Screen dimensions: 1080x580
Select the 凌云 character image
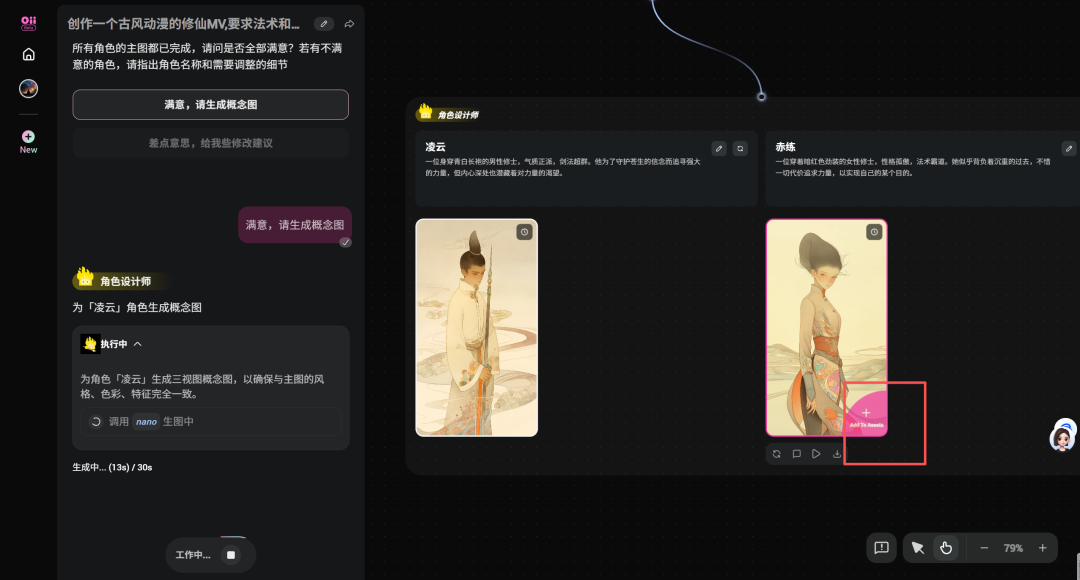coord(477,328)
